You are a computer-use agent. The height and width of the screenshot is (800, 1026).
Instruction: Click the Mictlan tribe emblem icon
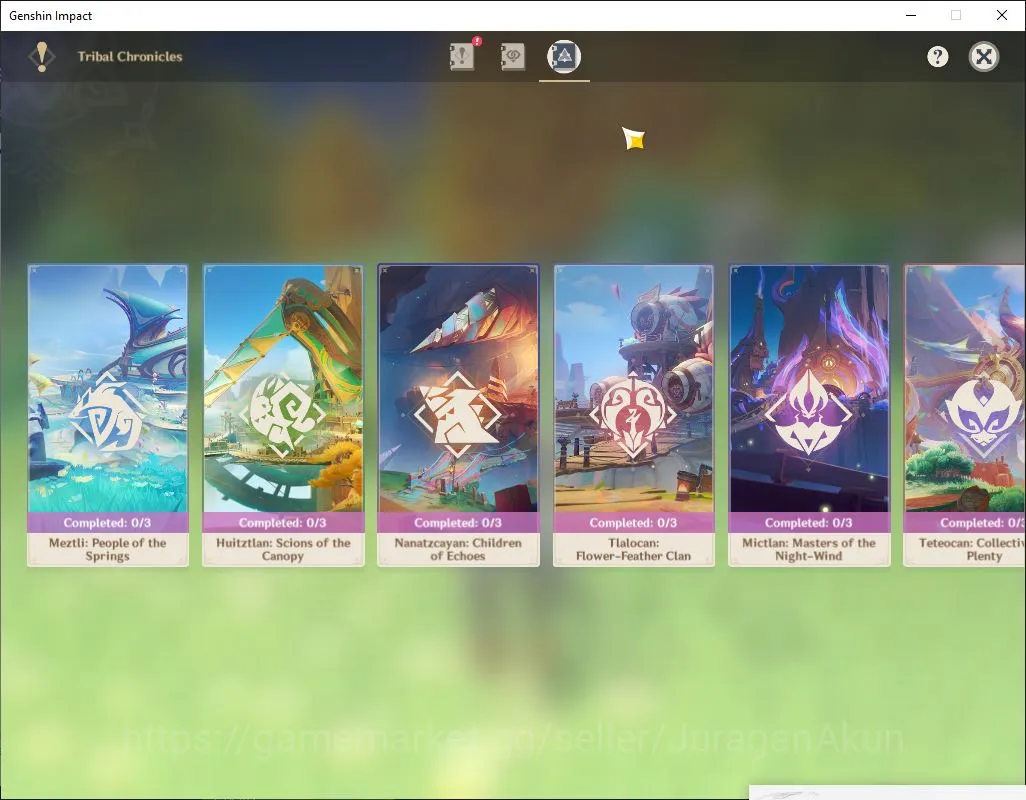809,415
